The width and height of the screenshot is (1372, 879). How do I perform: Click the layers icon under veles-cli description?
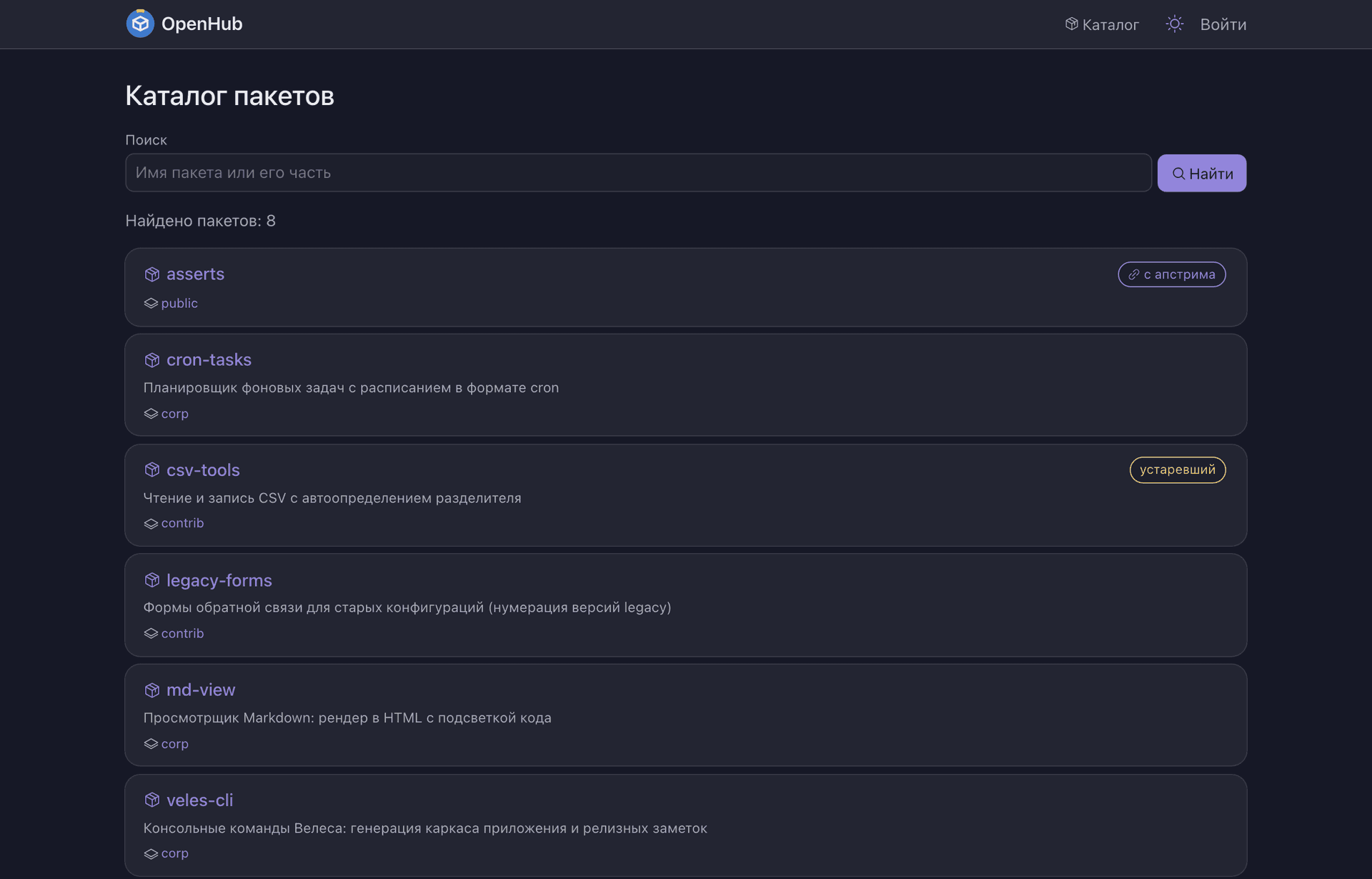pos(151,854)
